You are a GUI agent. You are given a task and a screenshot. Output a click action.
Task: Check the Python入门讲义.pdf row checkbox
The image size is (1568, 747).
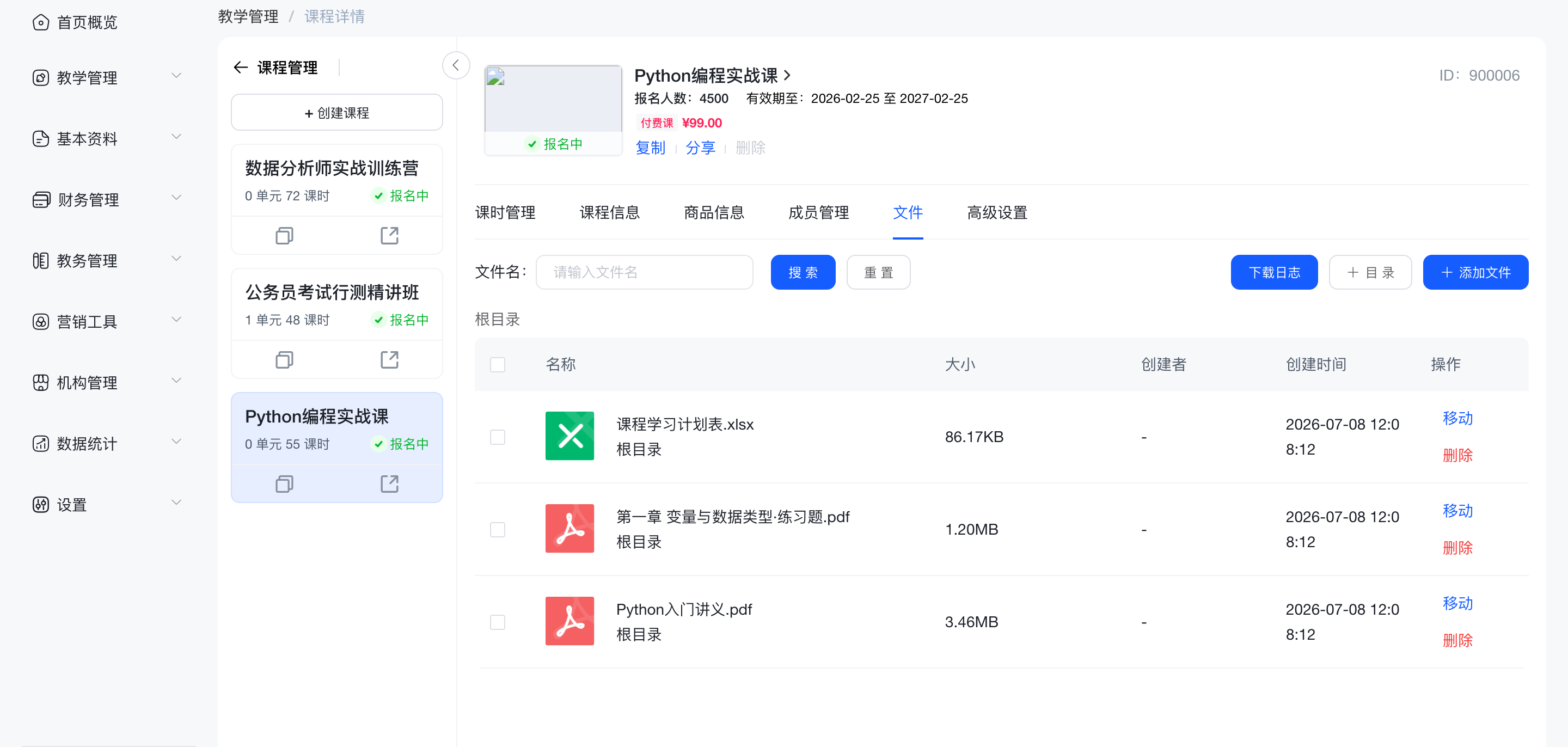(497, 622)
